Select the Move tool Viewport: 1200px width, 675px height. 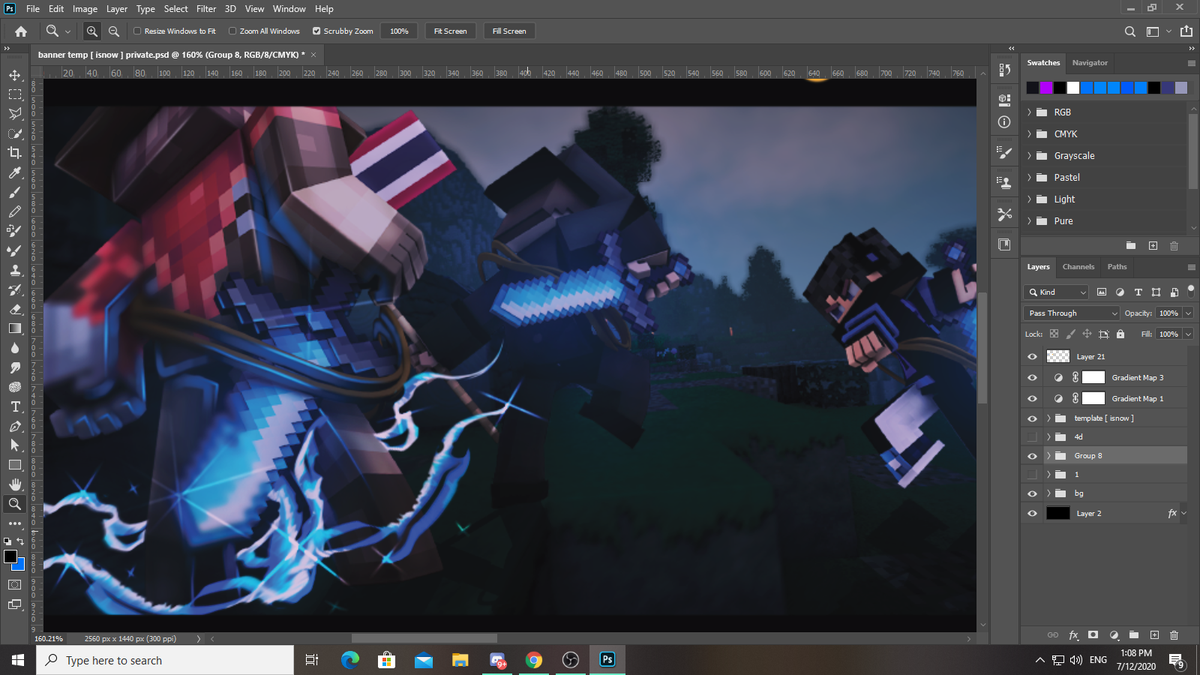[15, 75]
